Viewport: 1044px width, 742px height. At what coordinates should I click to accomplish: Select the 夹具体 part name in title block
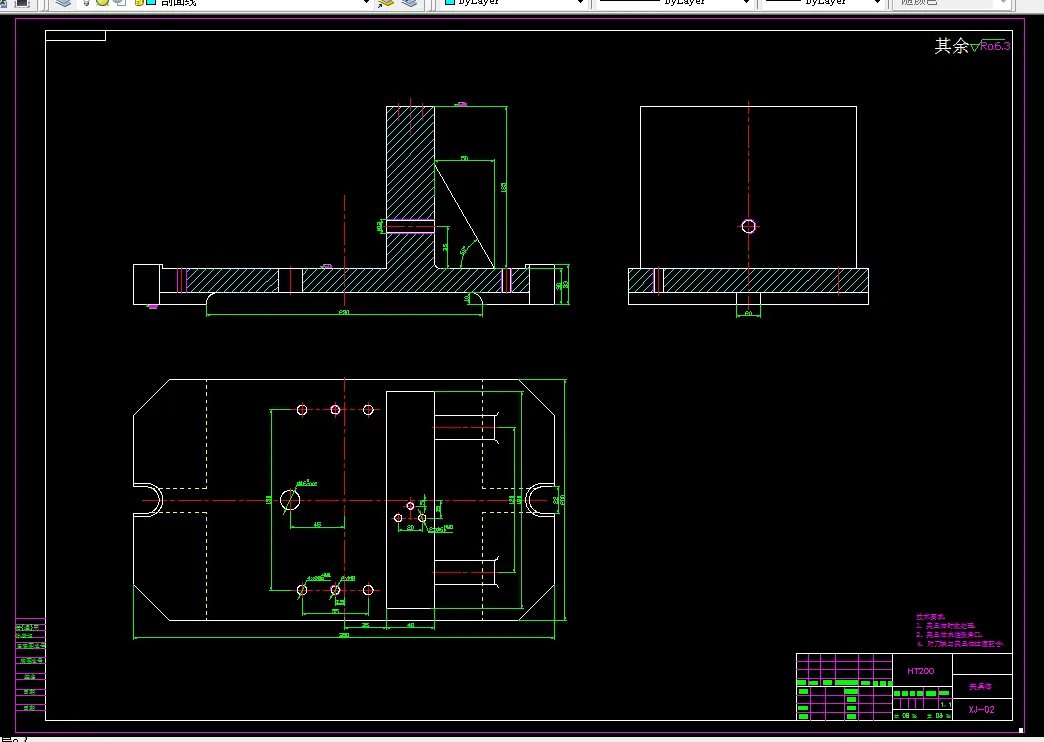click(980, 686)
